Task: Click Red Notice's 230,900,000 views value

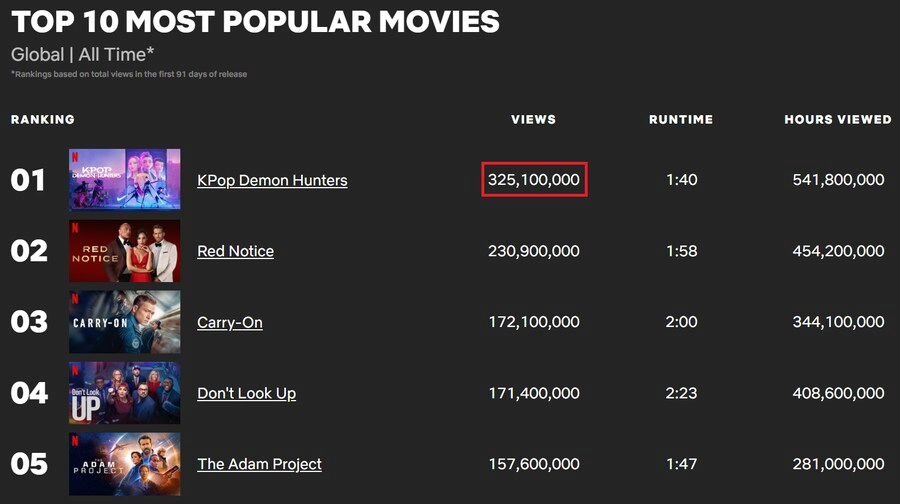Action: (534, 251)
